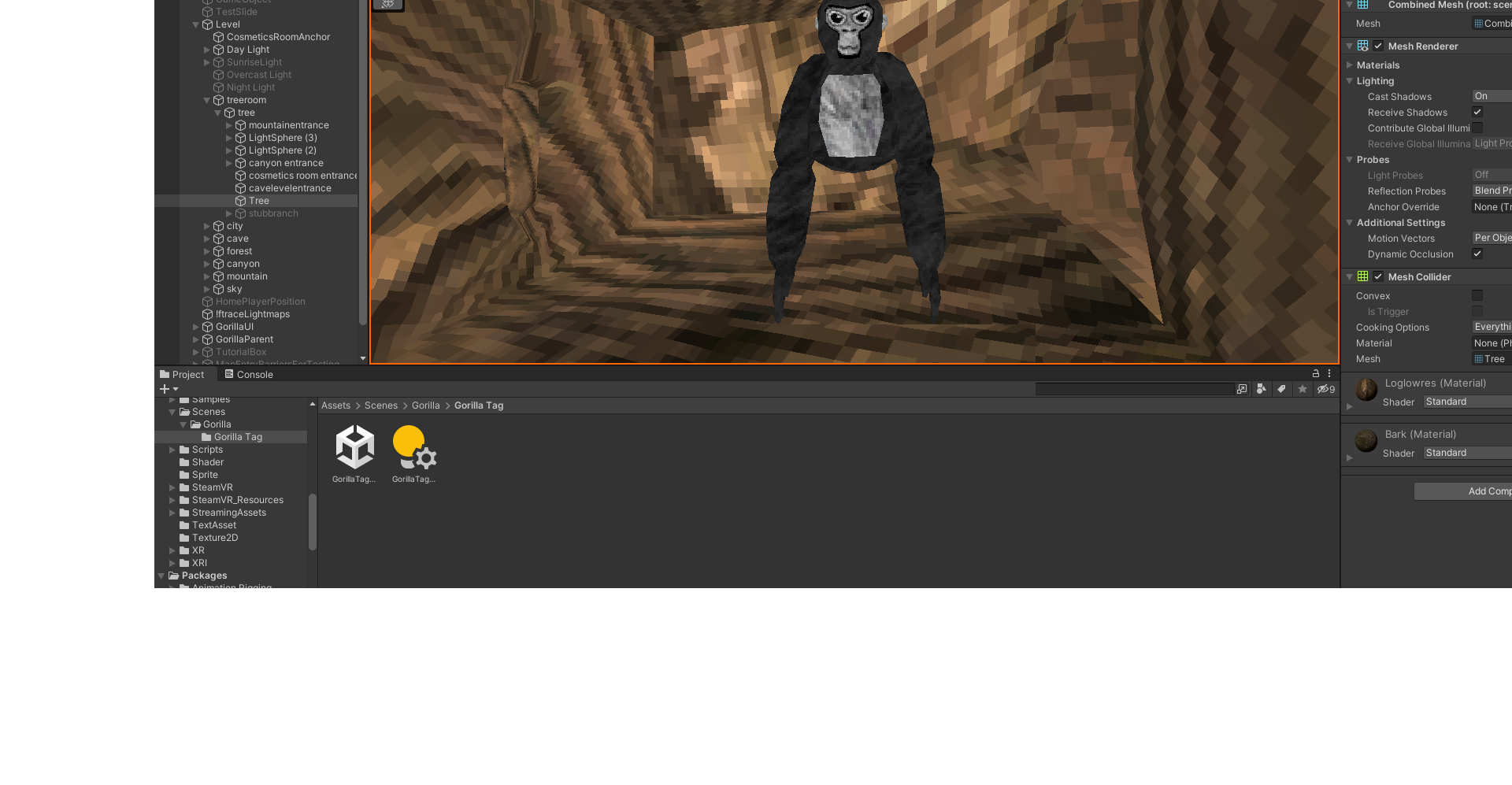
Task: Expand the Day Light object
Action: pyautogui.click(x=207, y=50)
